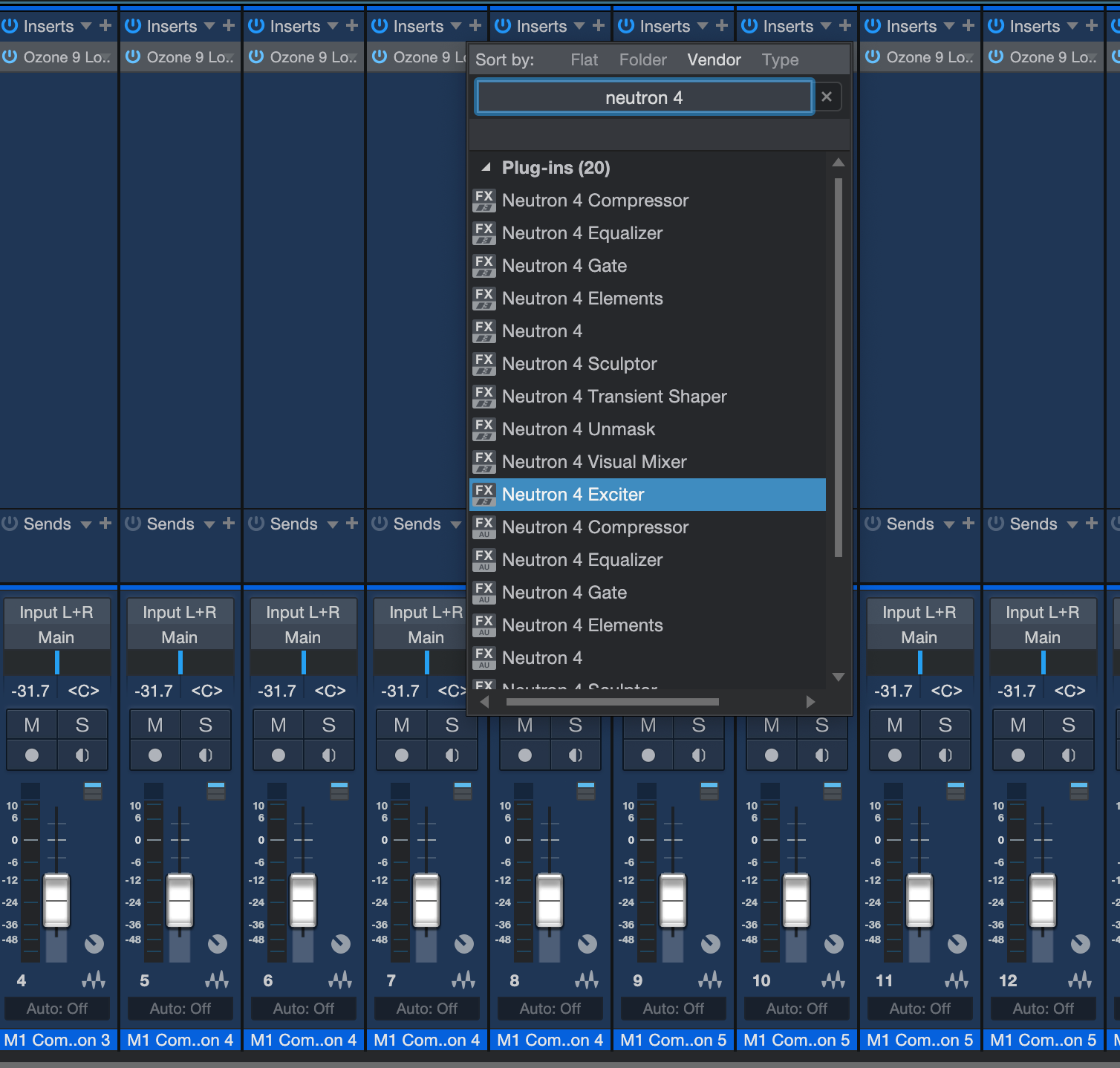This screenshot has height=1068, width=1120.
Task: Add send on channel 6
Action: tap(352, 524)
